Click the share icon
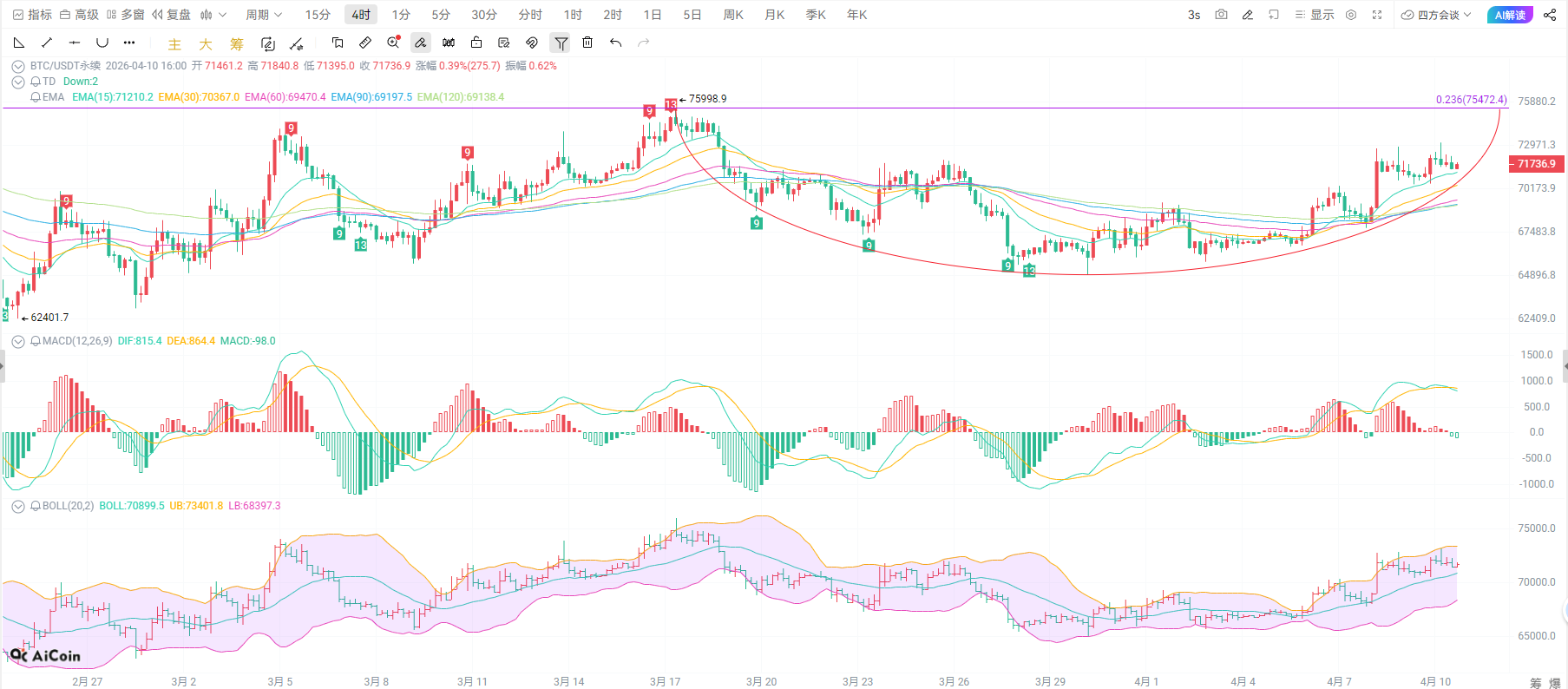This screenshot has height=689, width=1568. tap(1550, 15)
